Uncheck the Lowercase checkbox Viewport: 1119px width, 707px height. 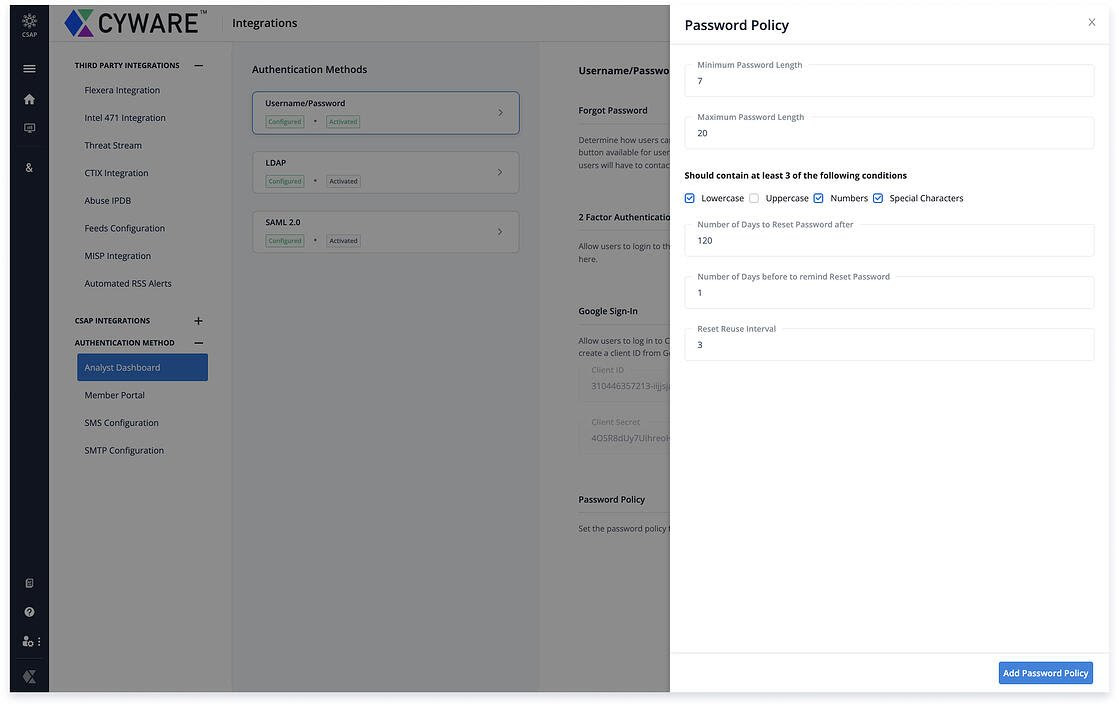tap(690, 198)
